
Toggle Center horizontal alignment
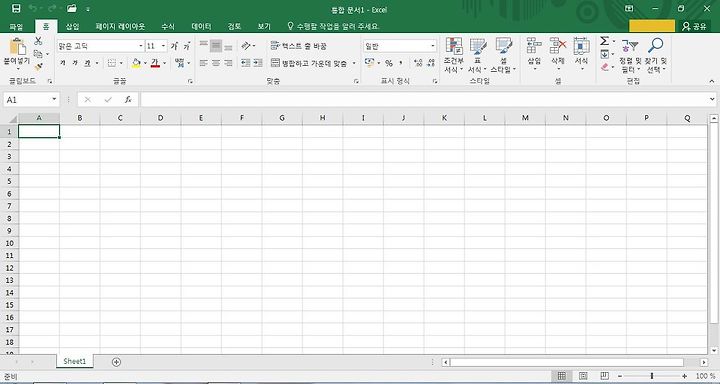216,63
